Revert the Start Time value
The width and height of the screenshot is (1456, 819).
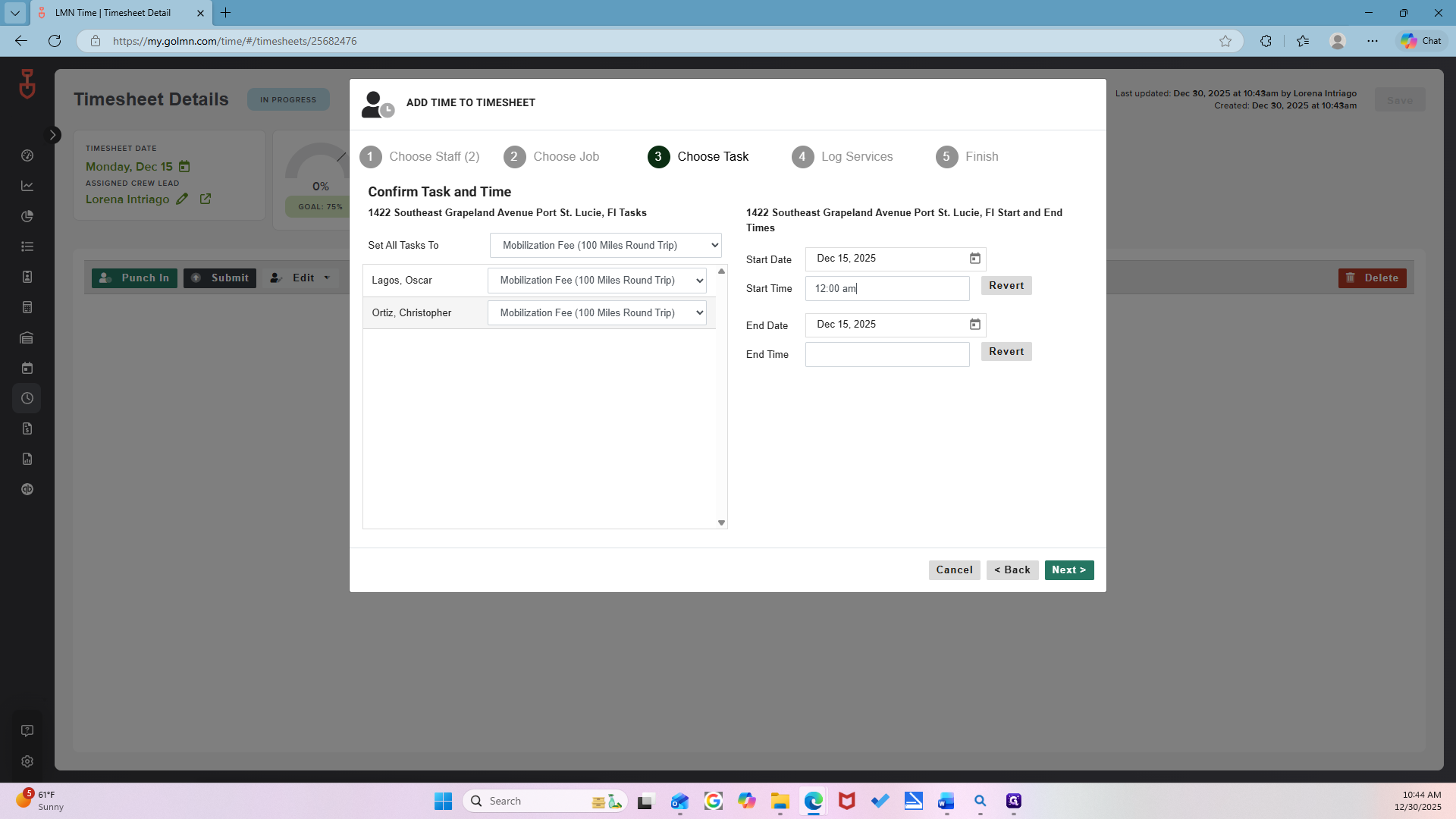point(1006,286)
